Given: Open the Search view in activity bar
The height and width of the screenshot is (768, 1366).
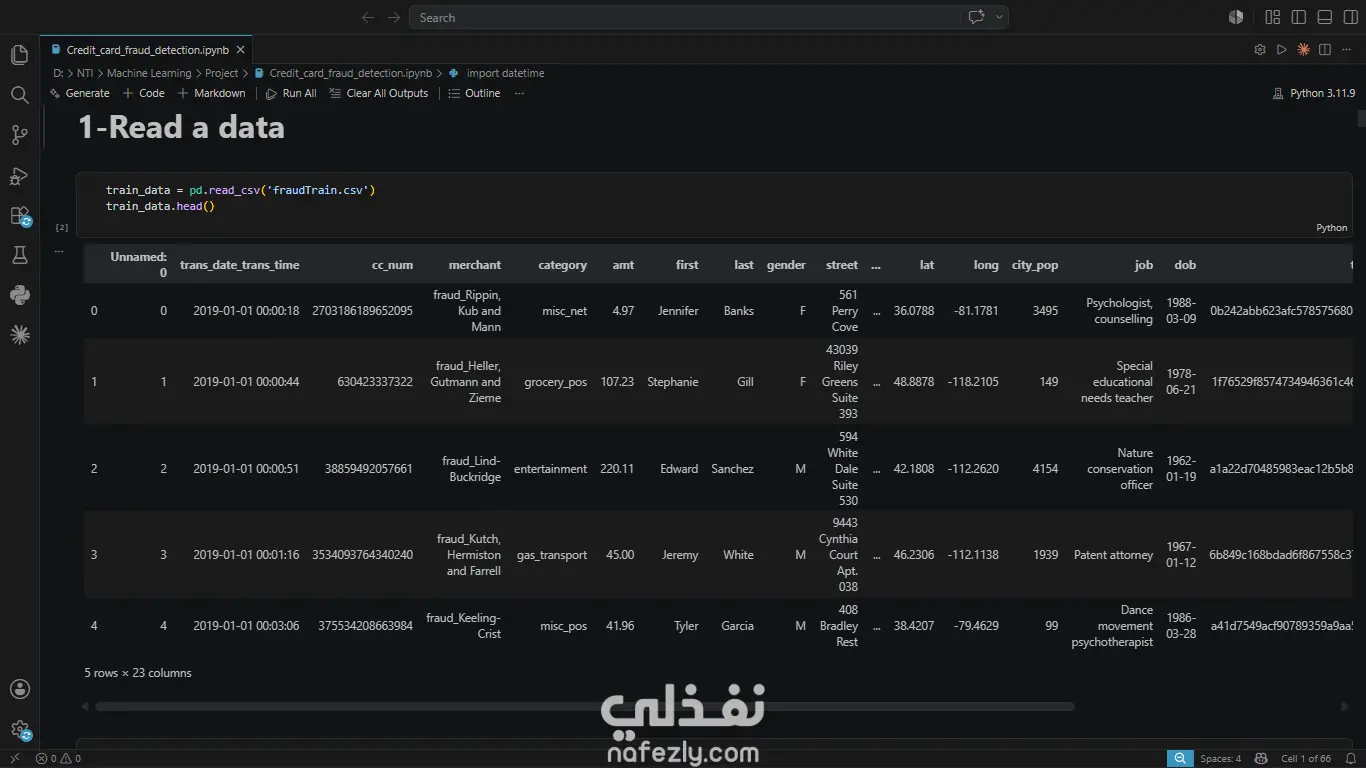Looking at the screenshot, I should pyautogui.click(x=19, y=95).
